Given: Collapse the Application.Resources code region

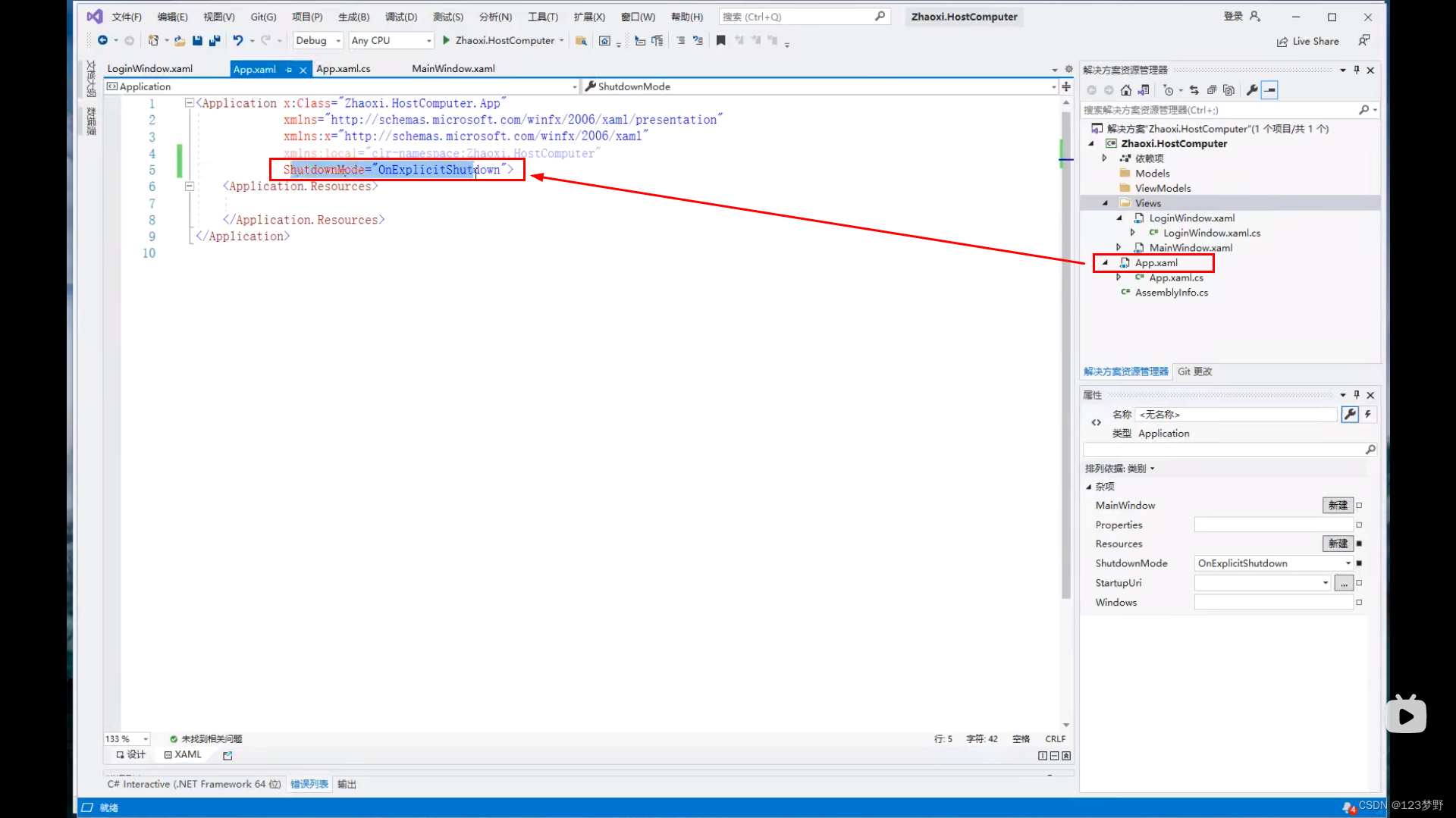Looking at the screenshot, I should 190,186.
